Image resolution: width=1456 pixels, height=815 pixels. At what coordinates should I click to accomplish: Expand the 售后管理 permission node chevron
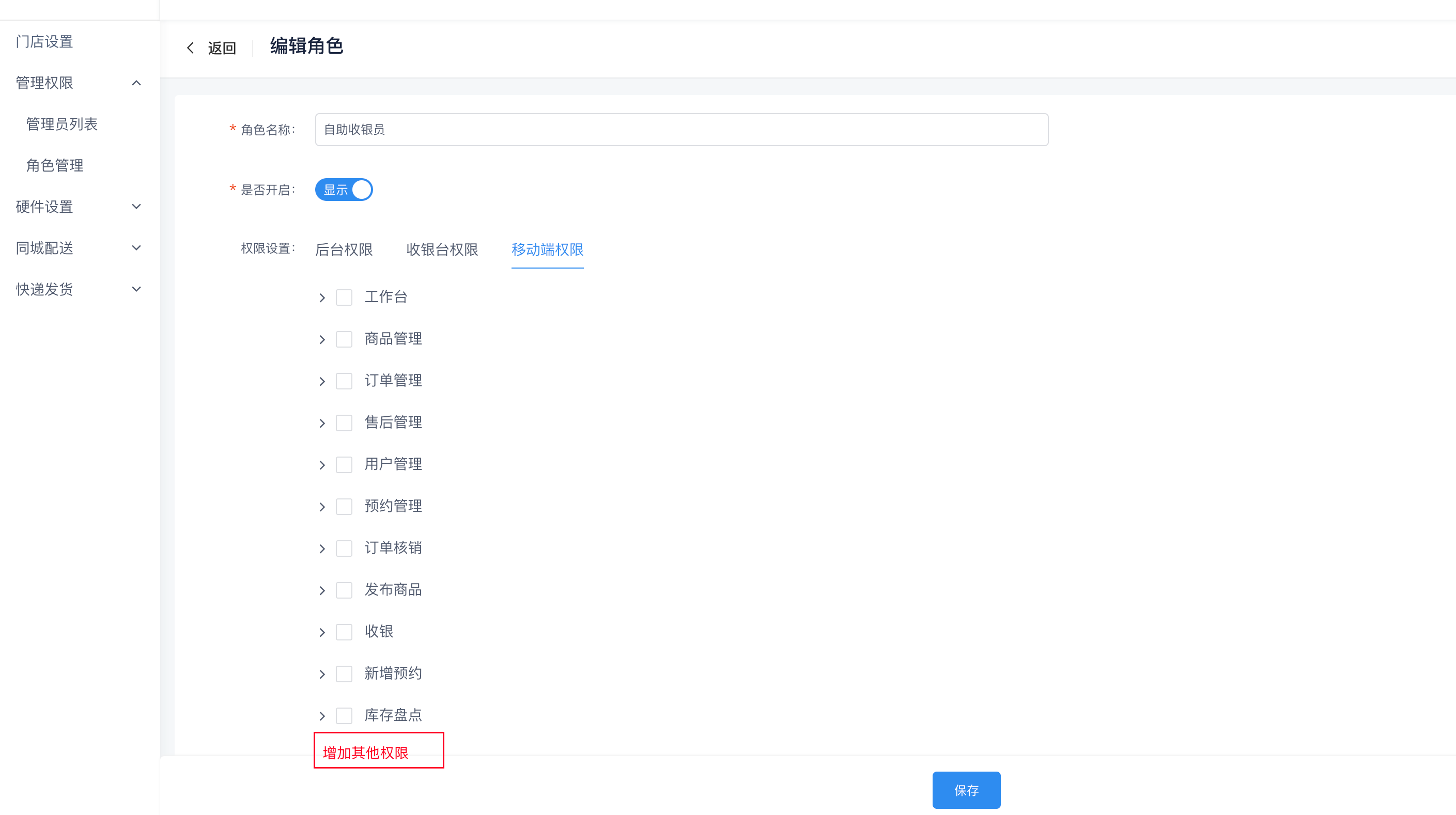[x=322, y=424]
